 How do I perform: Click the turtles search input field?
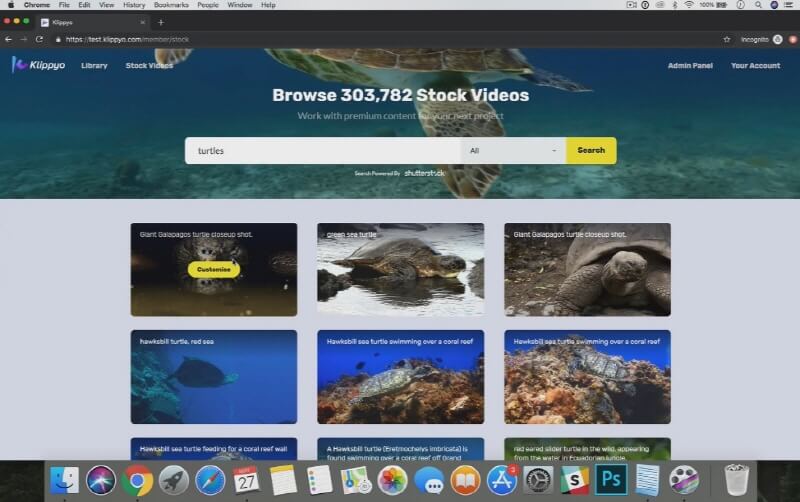coord(323,150)
